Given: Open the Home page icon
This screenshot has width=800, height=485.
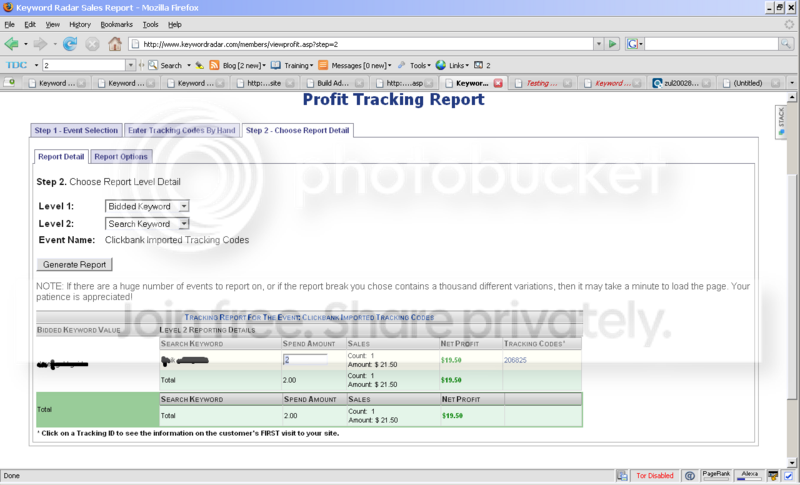Looking at the screenshot, I should coord(115,44).
